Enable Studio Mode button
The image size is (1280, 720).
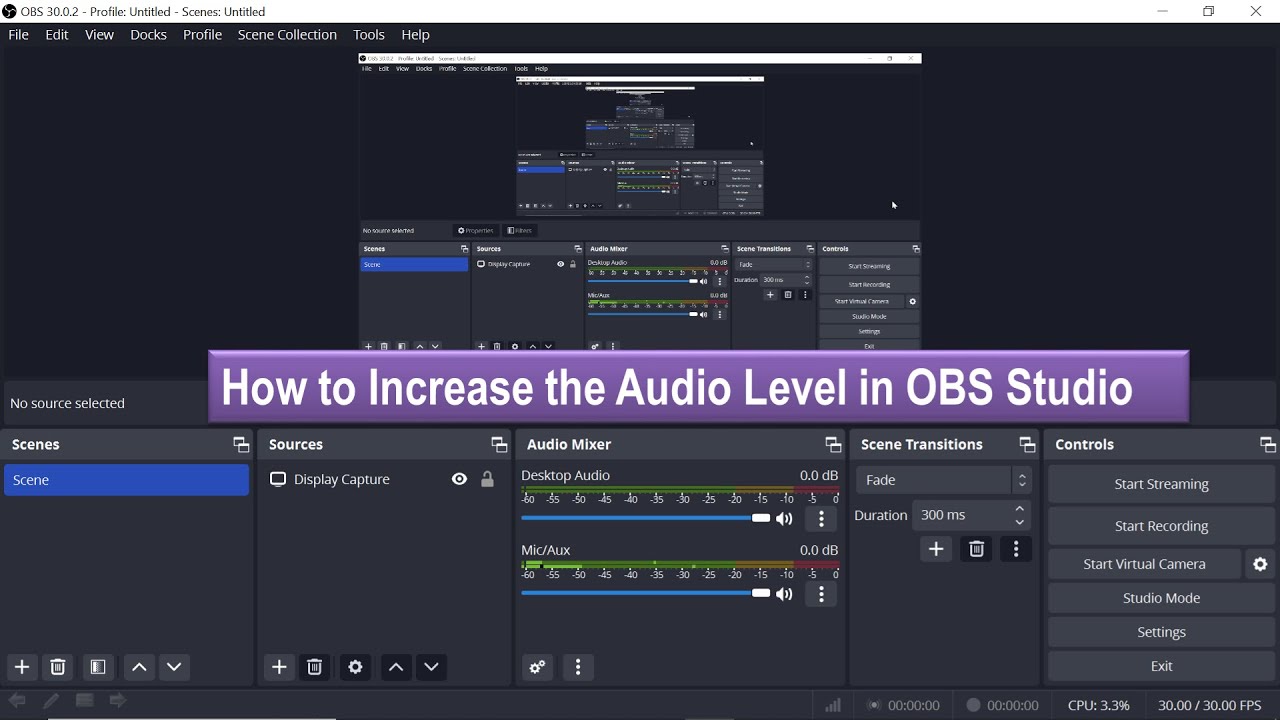pyautogui.click(x=1162, y=598)
